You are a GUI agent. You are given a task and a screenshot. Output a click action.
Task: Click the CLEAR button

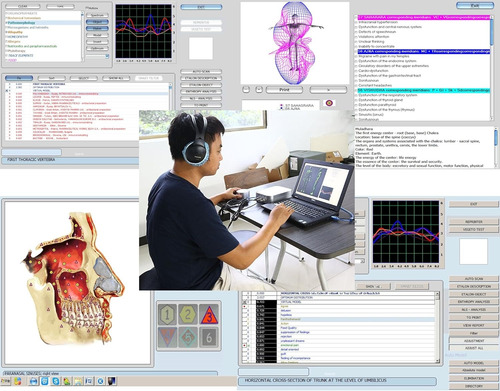(x=23, y=6)
